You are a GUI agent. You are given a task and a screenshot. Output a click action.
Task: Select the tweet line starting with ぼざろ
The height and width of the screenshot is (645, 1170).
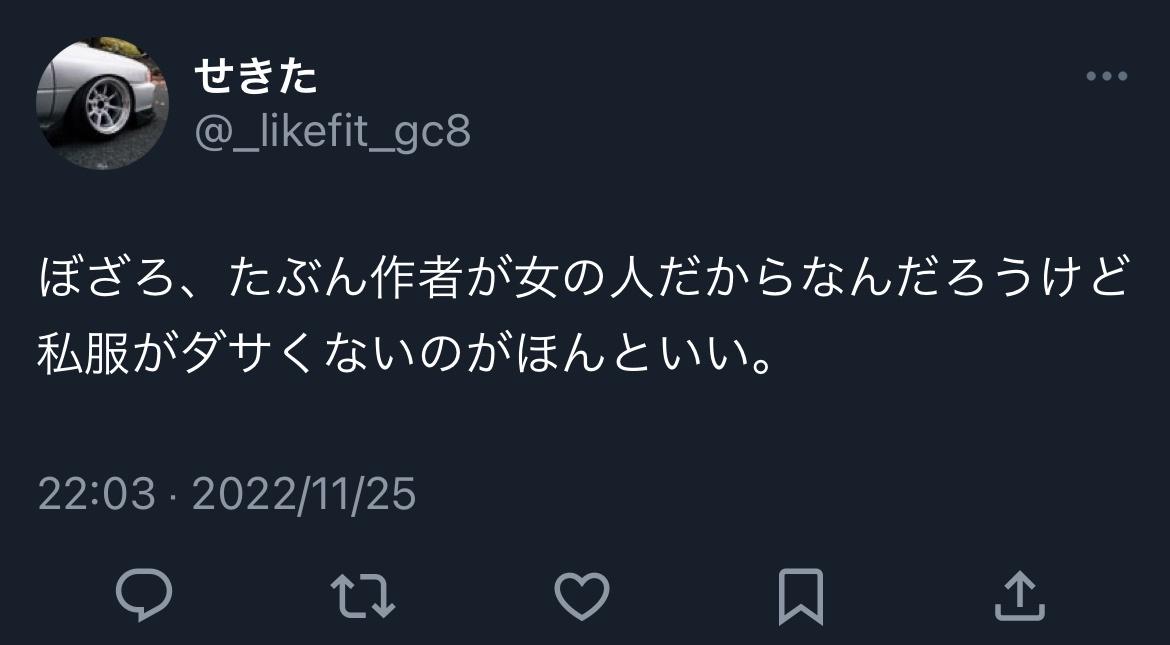[583, 278]
